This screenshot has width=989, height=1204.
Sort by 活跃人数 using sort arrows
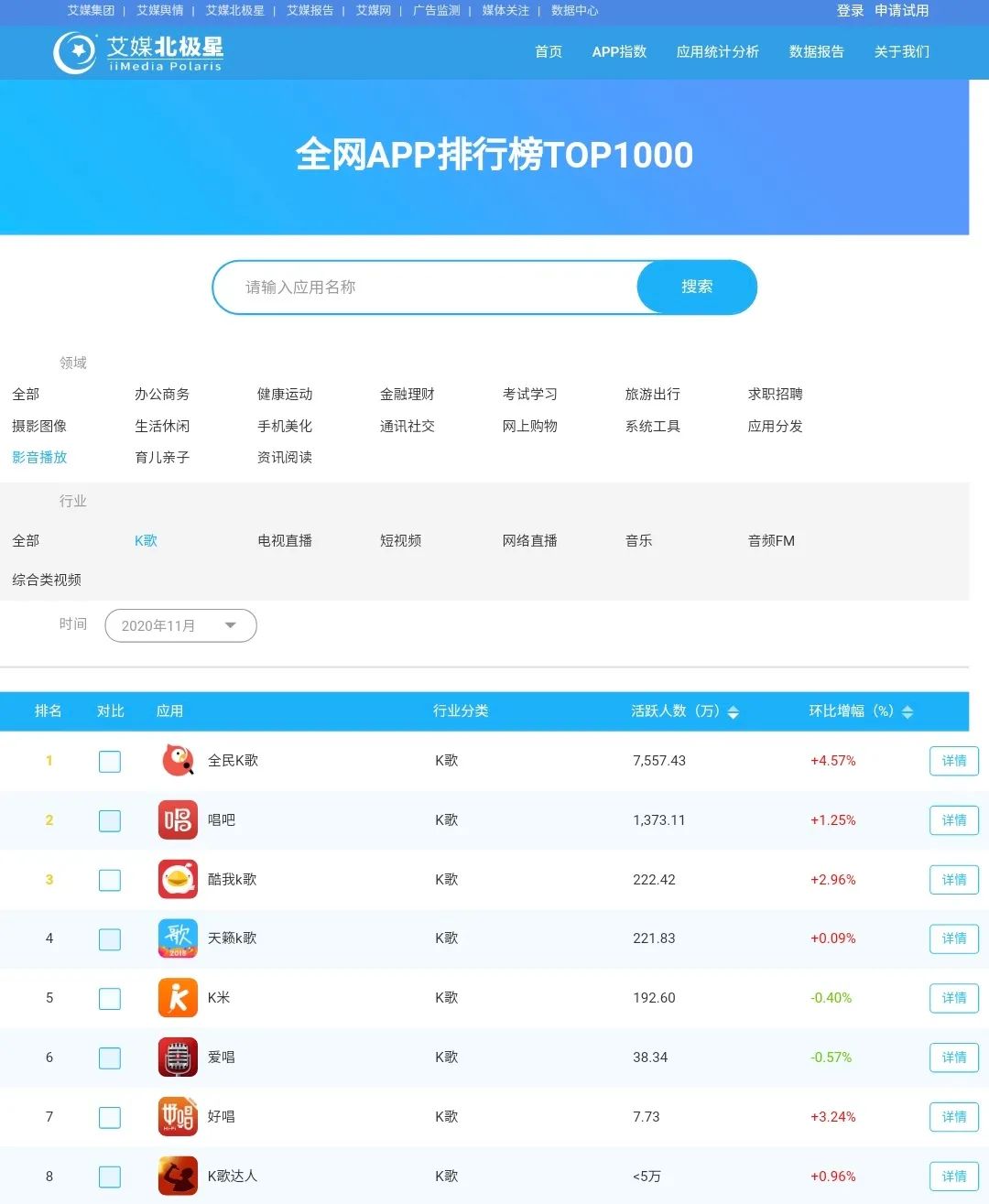click(733, 712)
